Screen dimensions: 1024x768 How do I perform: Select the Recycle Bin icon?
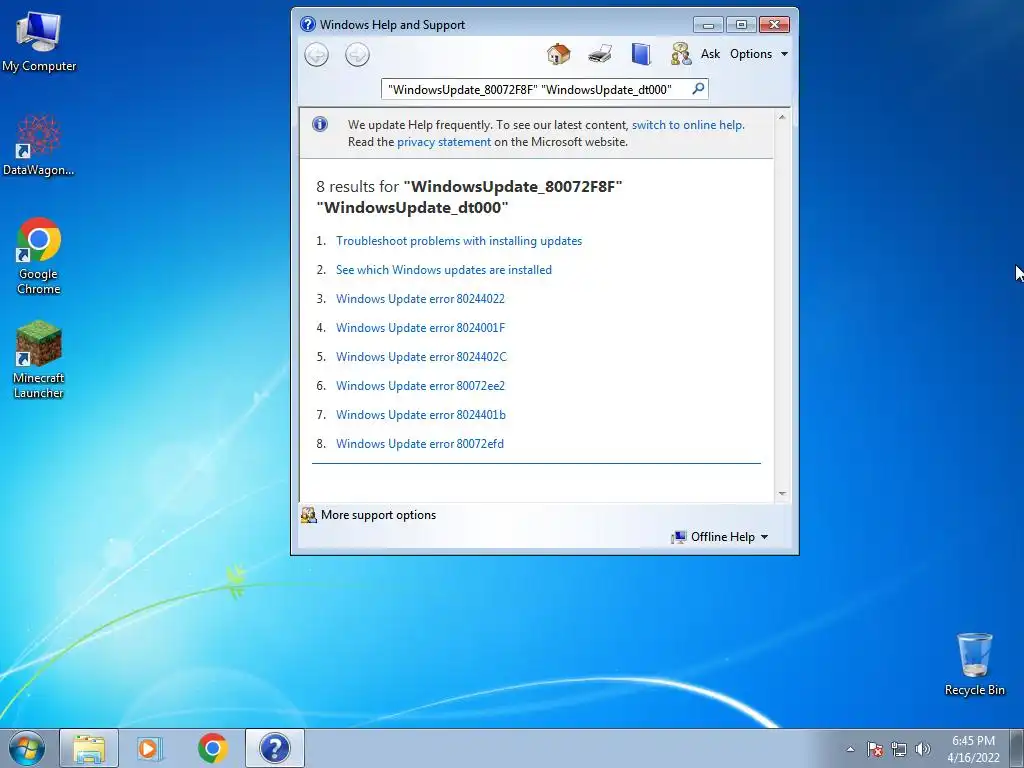pyautogui.click(x=974, y=664)
